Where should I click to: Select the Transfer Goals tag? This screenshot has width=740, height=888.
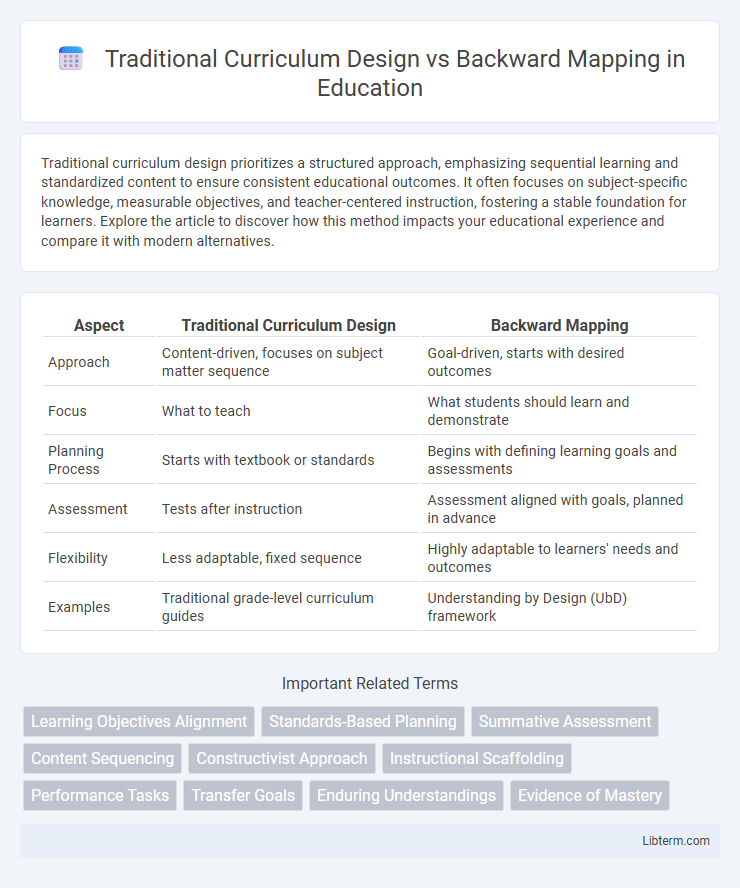point(243,795)
